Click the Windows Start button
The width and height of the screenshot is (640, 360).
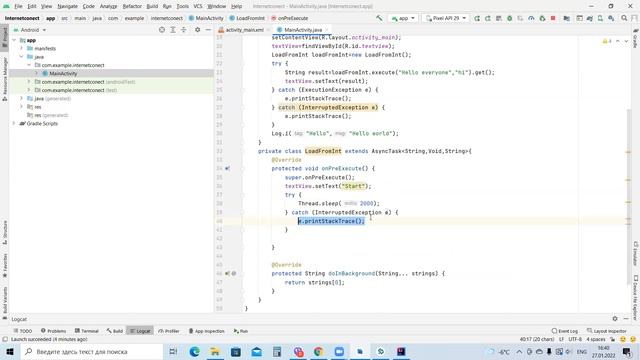pos(10,351)
